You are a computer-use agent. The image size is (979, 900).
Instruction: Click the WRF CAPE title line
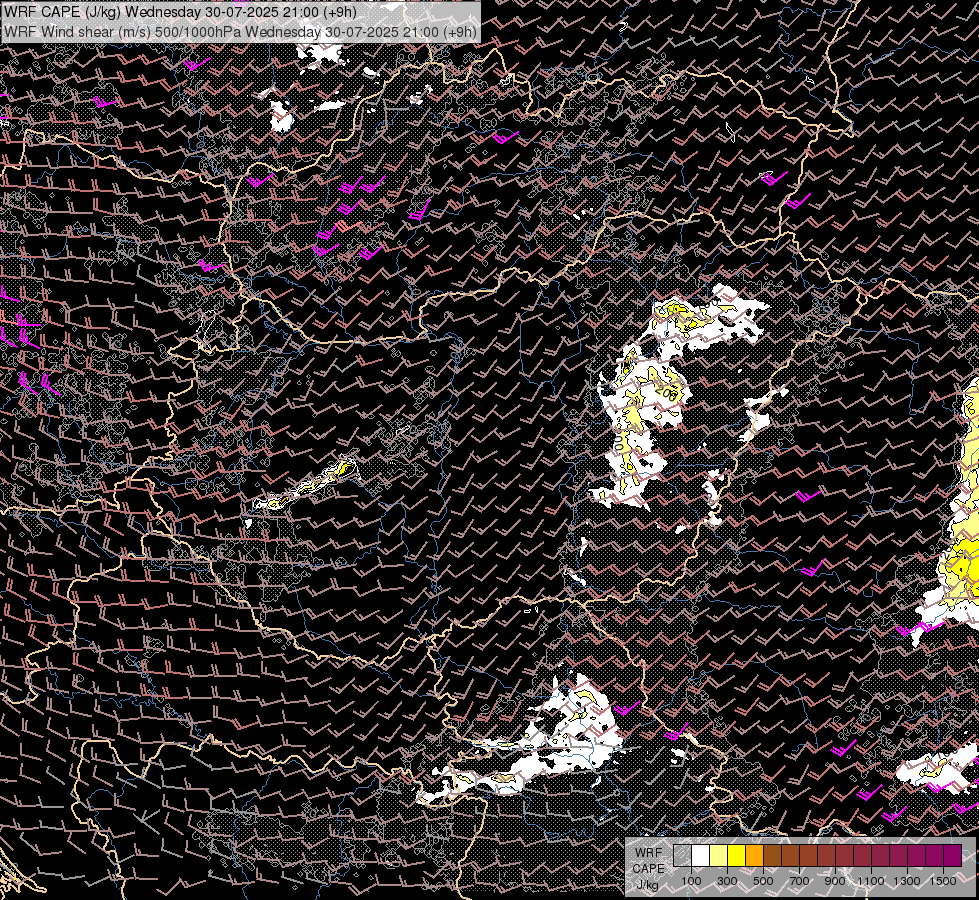tap(180, 12)
